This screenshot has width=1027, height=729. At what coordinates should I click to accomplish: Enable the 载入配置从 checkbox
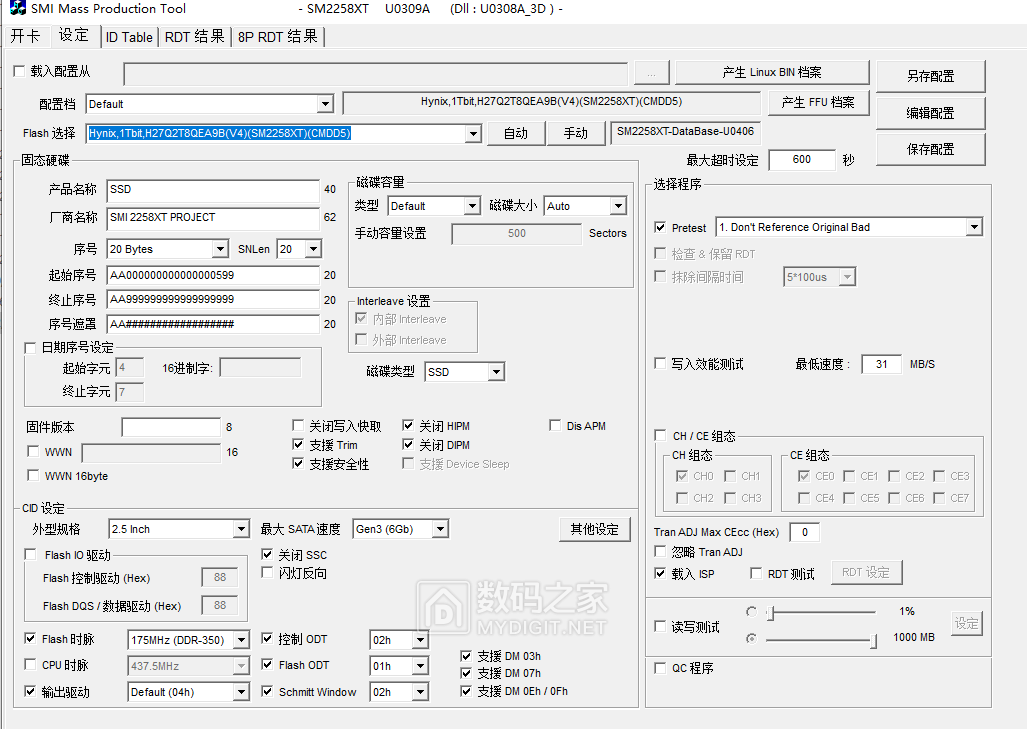click(19, 71)
